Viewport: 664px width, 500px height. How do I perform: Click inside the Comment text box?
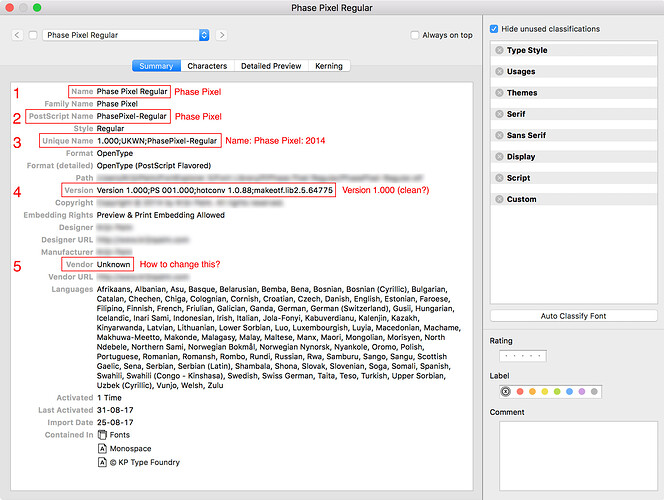[x=578, y=456]
